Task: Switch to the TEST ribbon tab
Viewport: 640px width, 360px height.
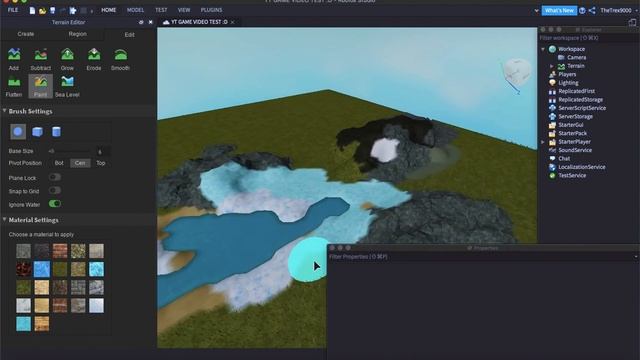Action: tap(161, 10)
